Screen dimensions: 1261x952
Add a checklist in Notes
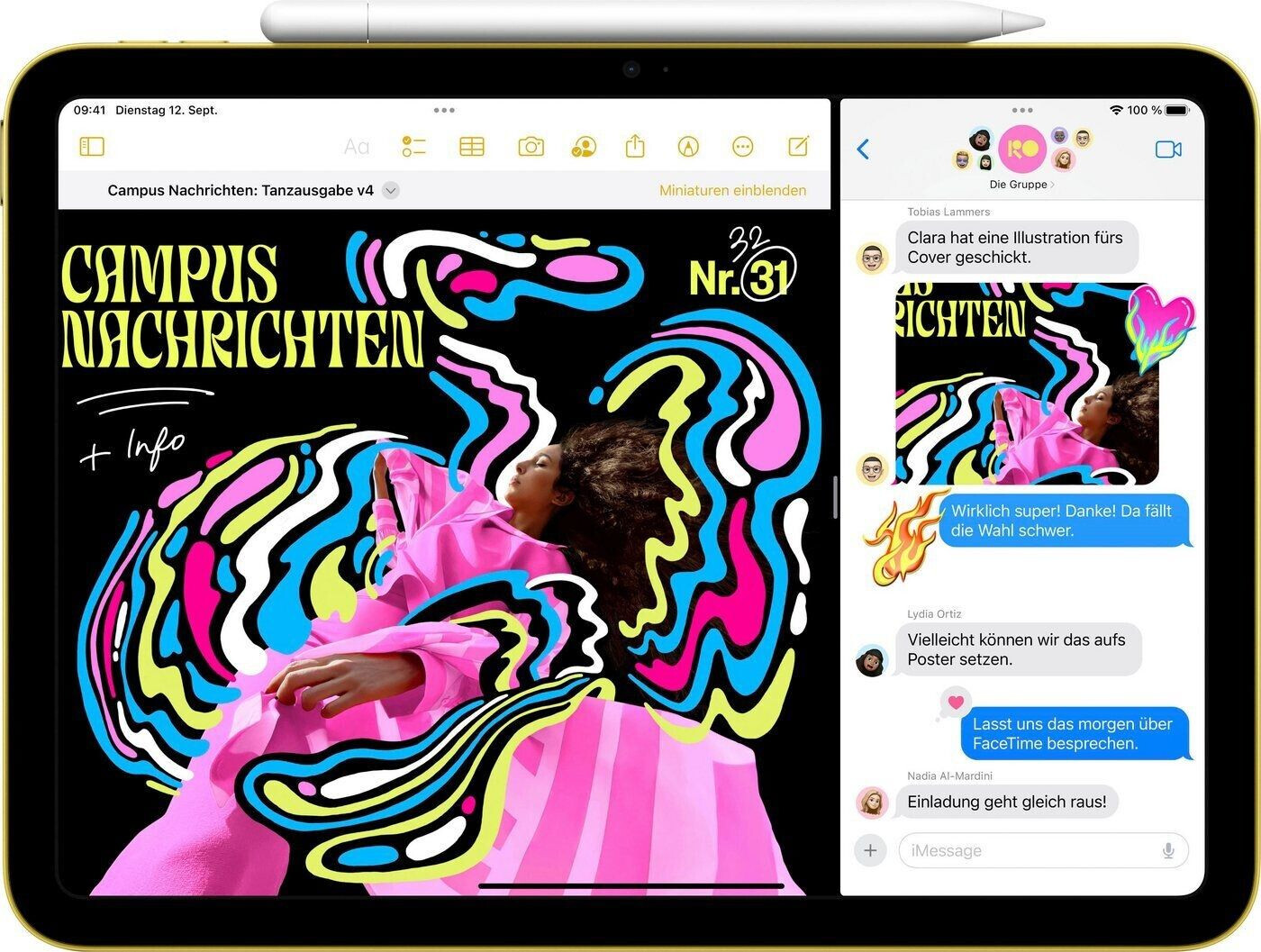[x=413, y=147]
